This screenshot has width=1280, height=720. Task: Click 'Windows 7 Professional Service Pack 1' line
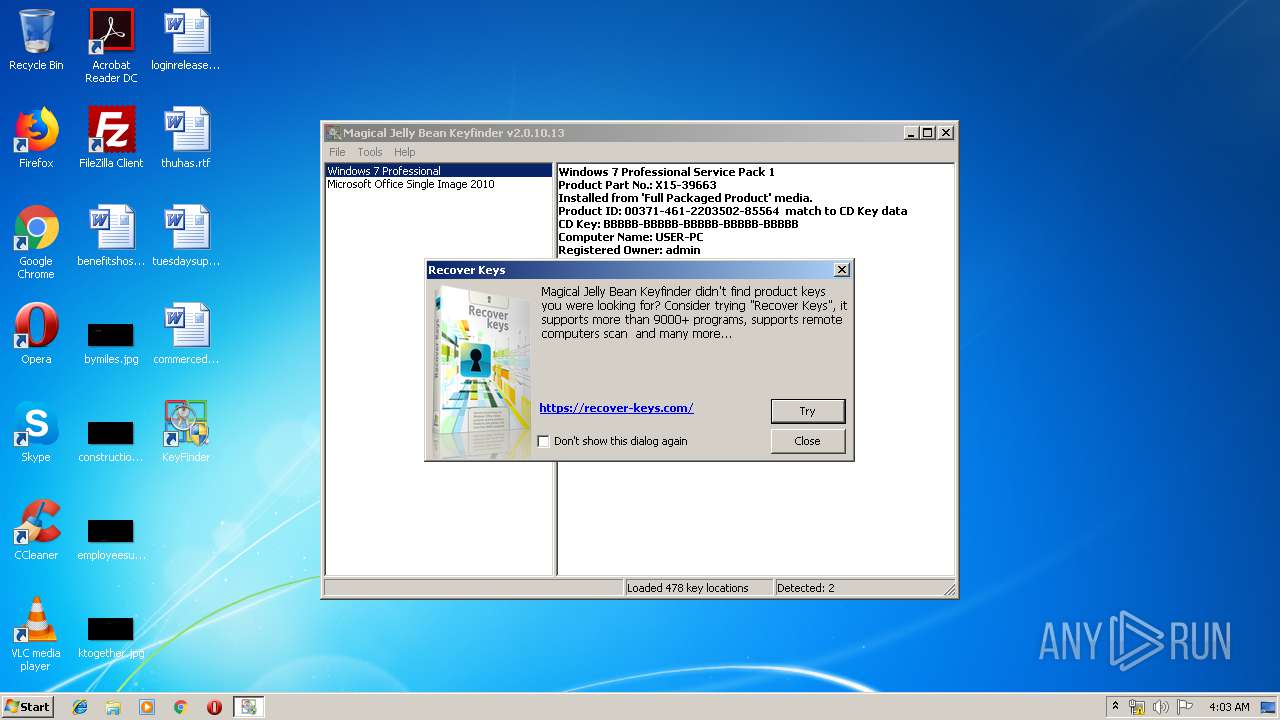click(x=666, y=172)
